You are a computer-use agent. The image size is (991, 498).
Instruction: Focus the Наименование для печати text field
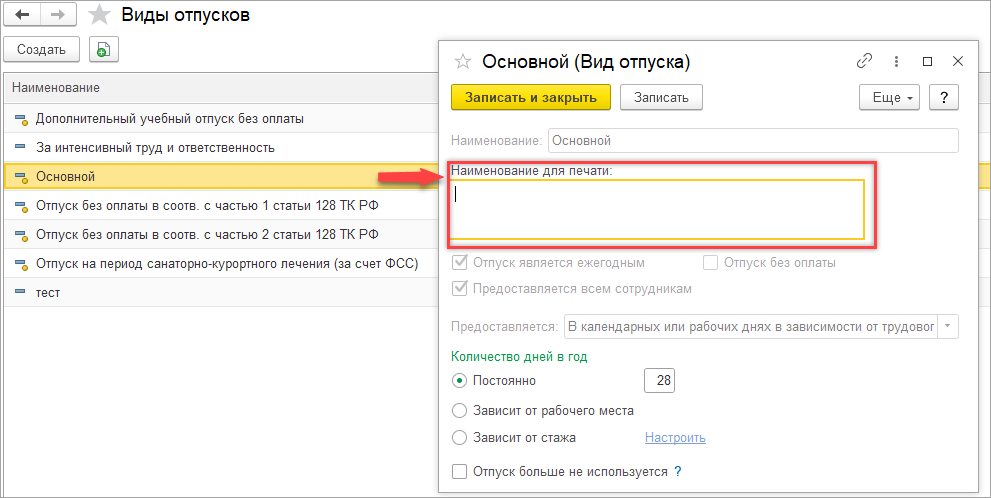pos(657,210)
